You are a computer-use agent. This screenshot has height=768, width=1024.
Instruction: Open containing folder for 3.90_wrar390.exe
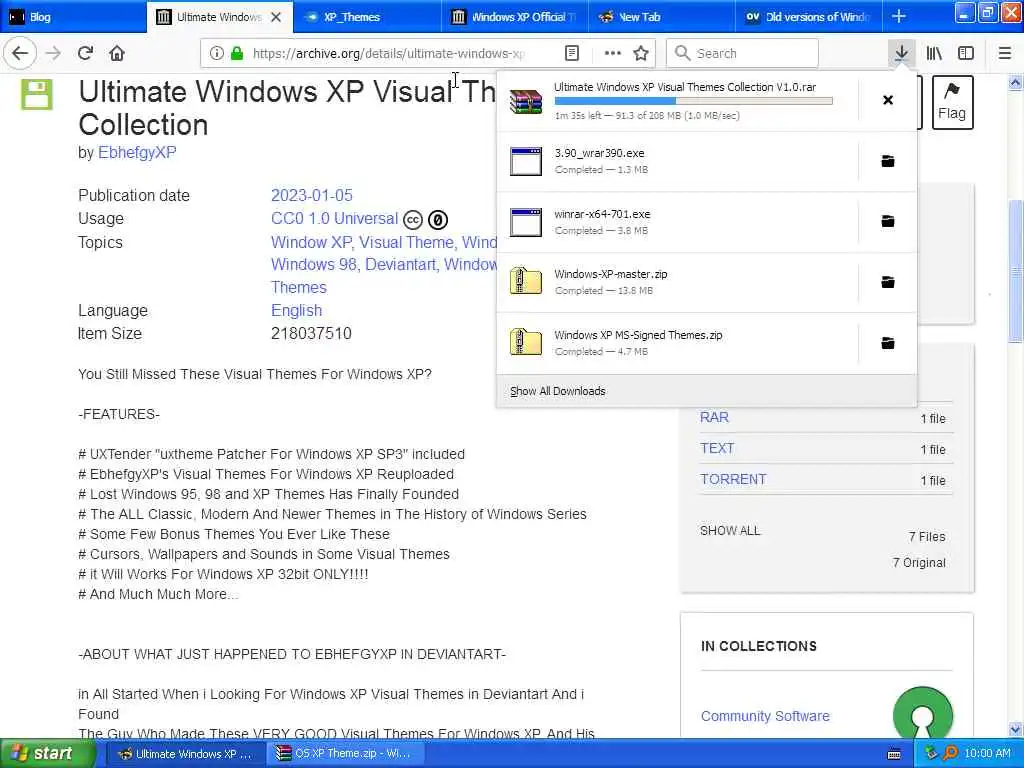click(888, 161)
